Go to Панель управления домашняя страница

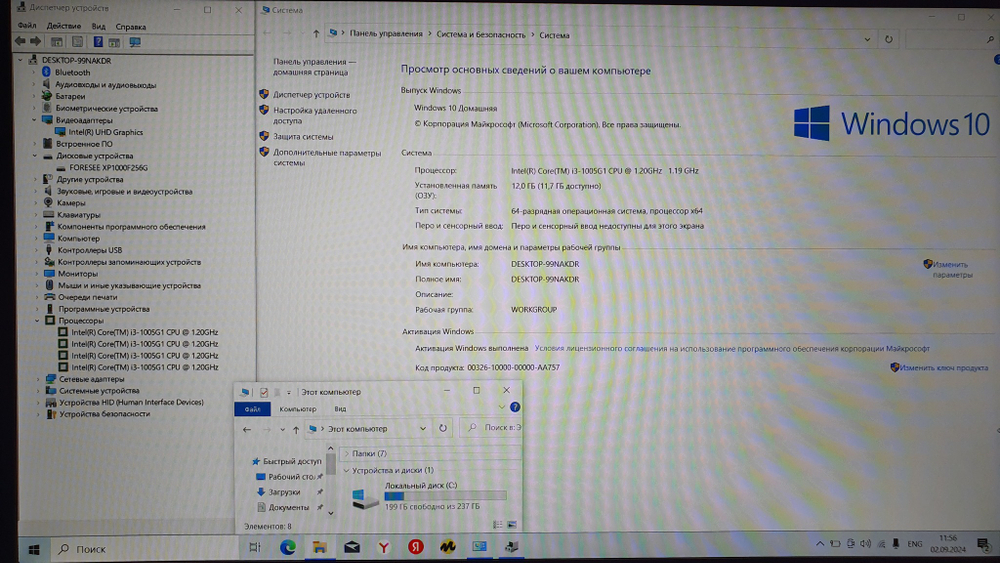pos(314,67)
